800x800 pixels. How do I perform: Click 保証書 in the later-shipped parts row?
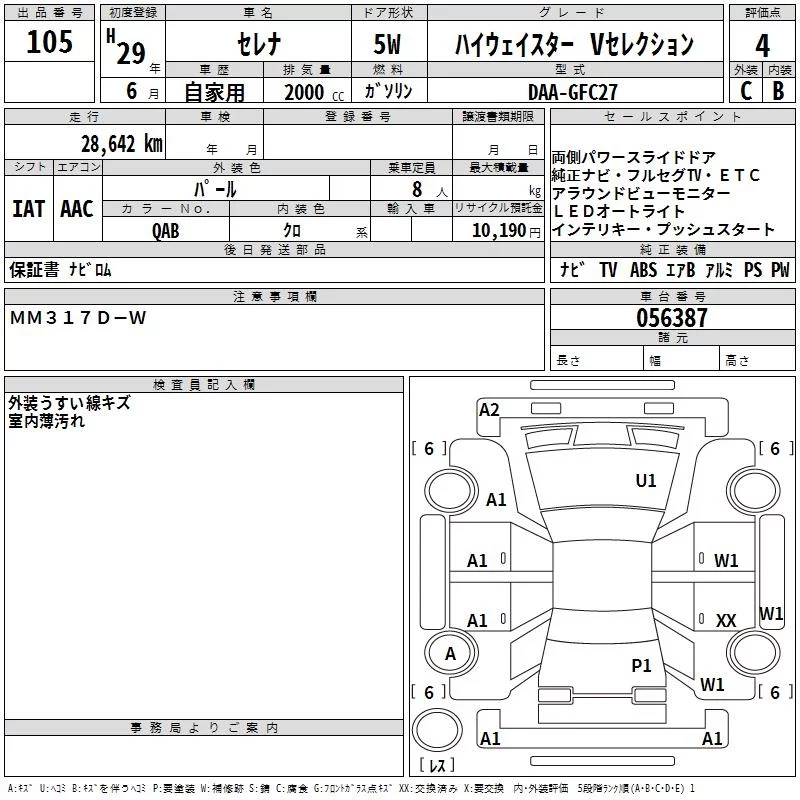[x=34, y=269]
